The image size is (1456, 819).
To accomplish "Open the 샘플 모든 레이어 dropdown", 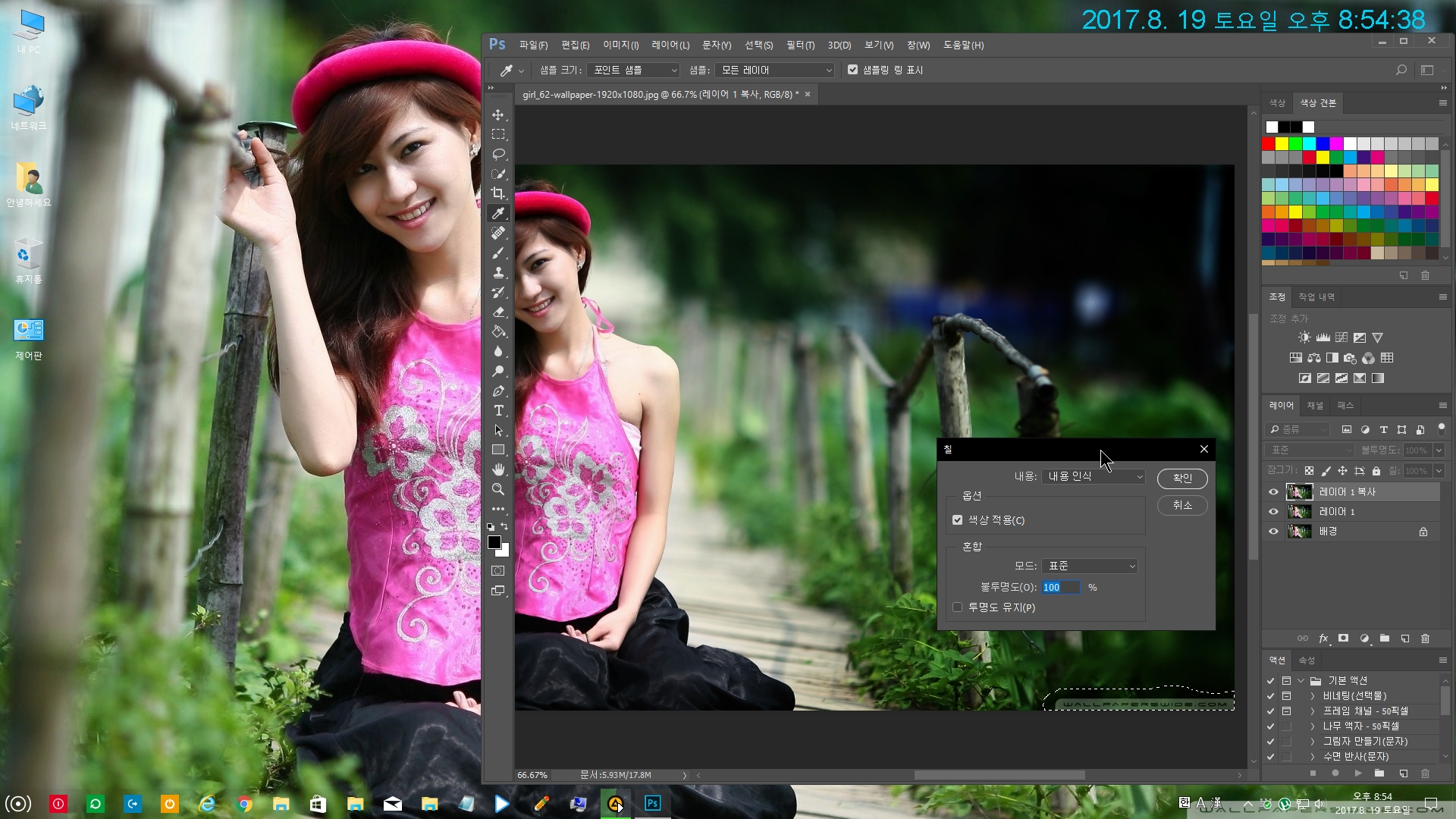I will point(774,70).
